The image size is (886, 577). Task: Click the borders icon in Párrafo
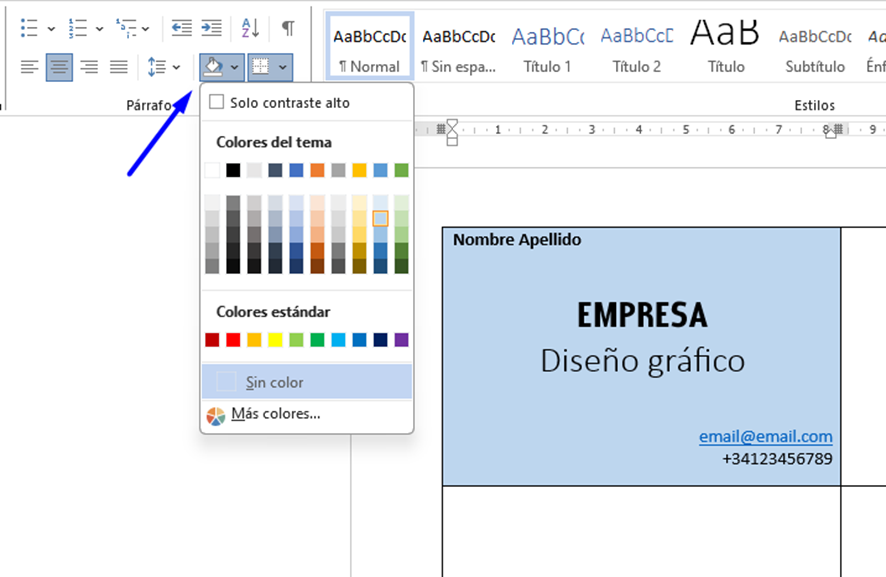261,67
